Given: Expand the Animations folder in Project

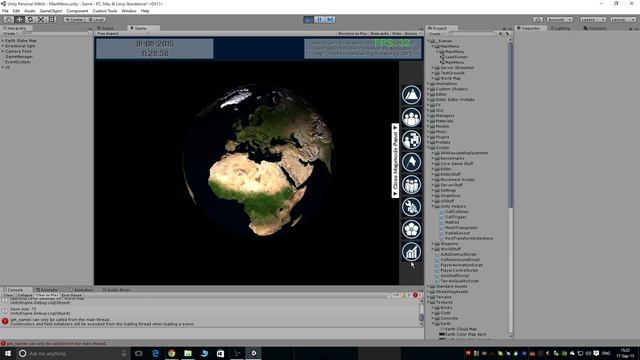Looking at the screenshot, I should (429, 84).
